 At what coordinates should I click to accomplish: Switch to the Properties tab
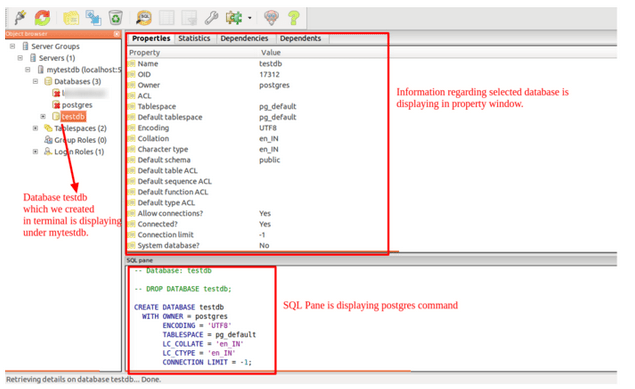click(151, 38)
